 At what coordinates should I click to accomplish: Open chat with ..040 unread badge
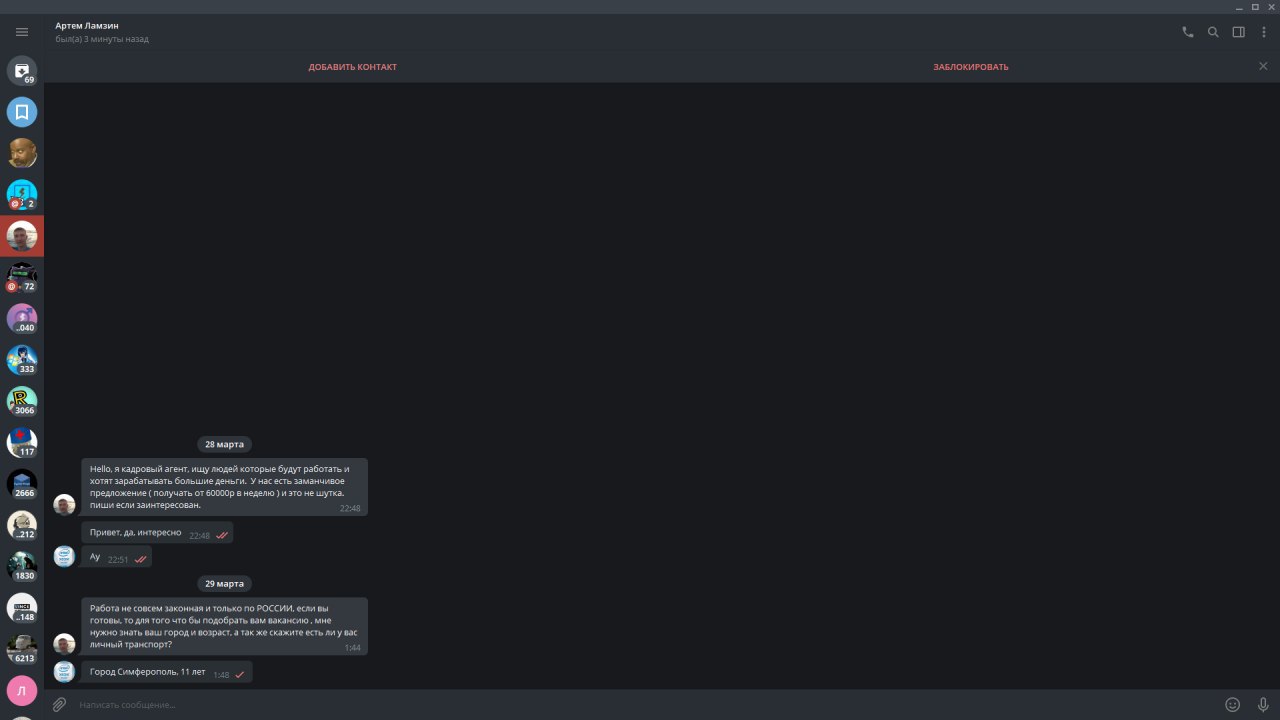click(22, 319)
